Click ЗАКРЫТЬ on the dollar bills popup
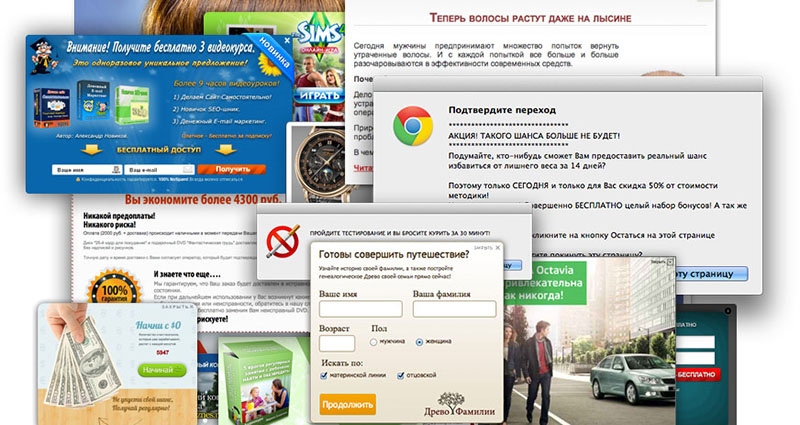800x425 pixels. (178, 307)
